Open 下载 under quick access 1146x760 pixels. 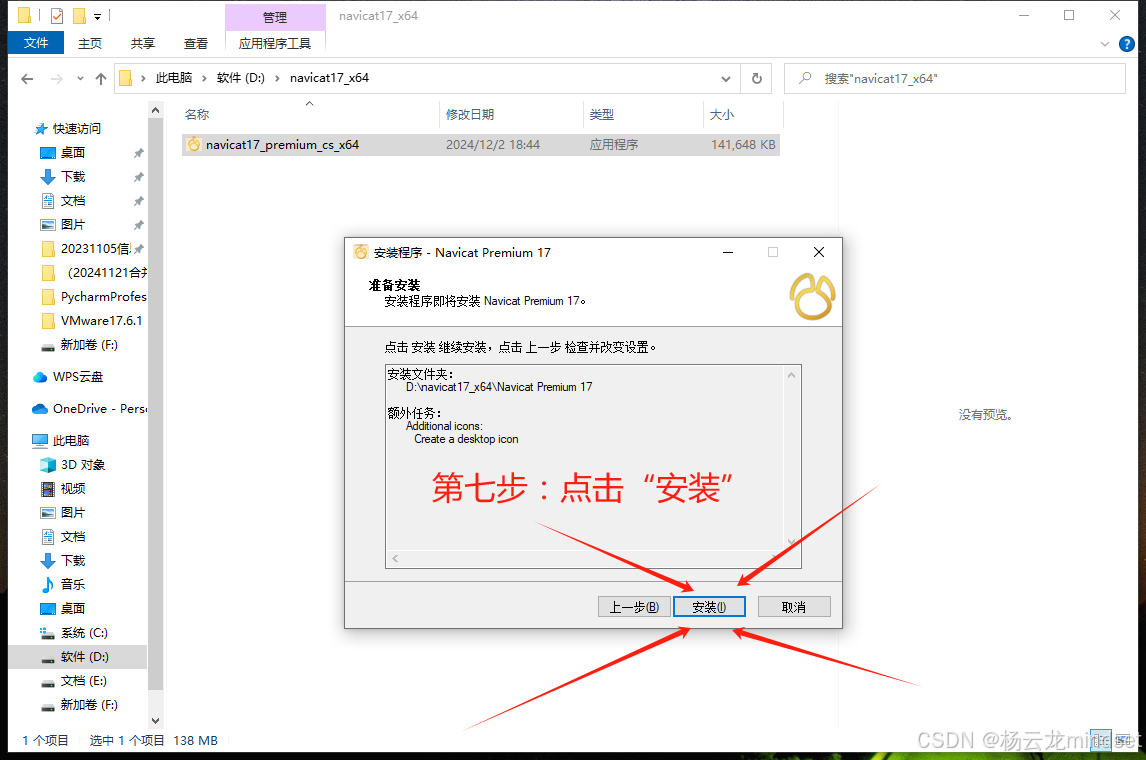pos(72,177)
